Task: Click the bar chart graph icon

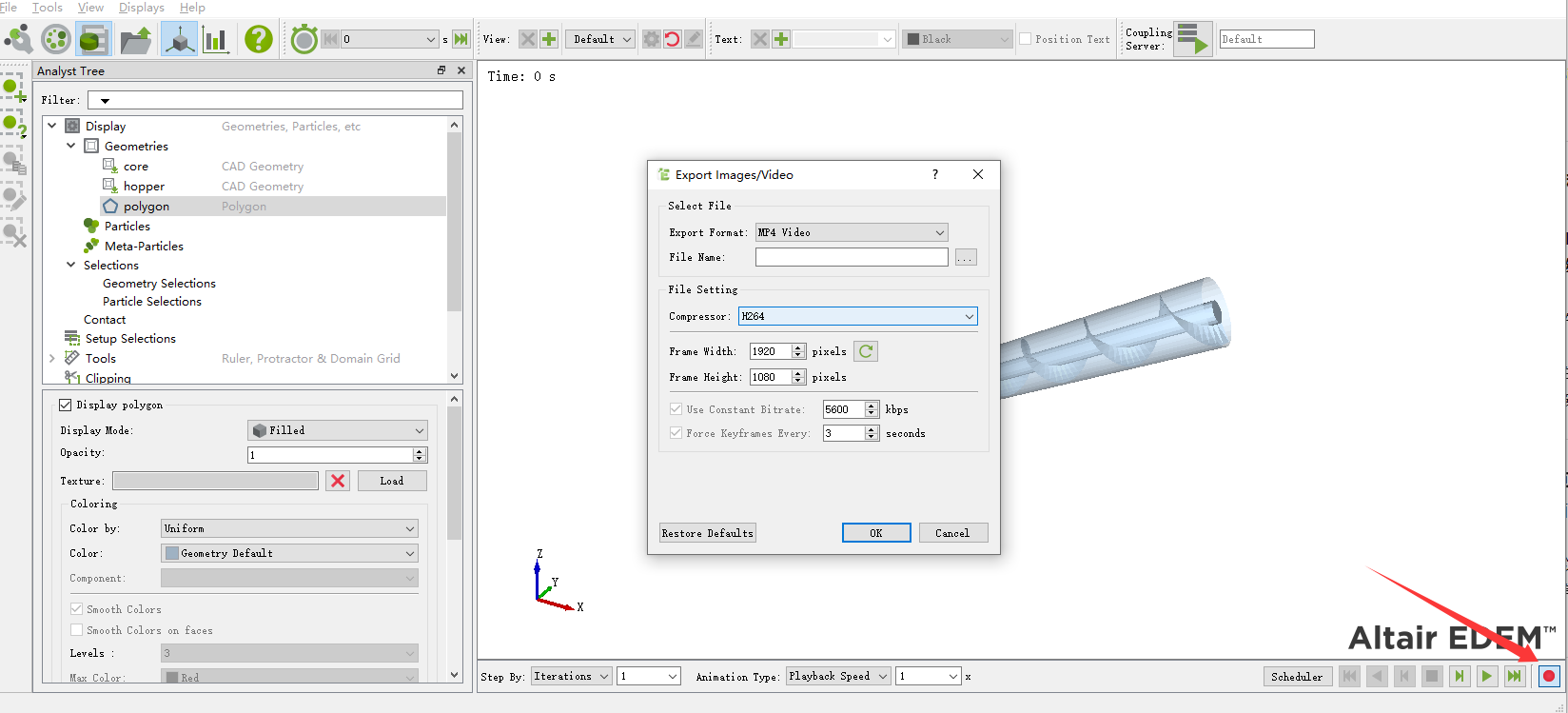Action: click(x=216, y=39)
